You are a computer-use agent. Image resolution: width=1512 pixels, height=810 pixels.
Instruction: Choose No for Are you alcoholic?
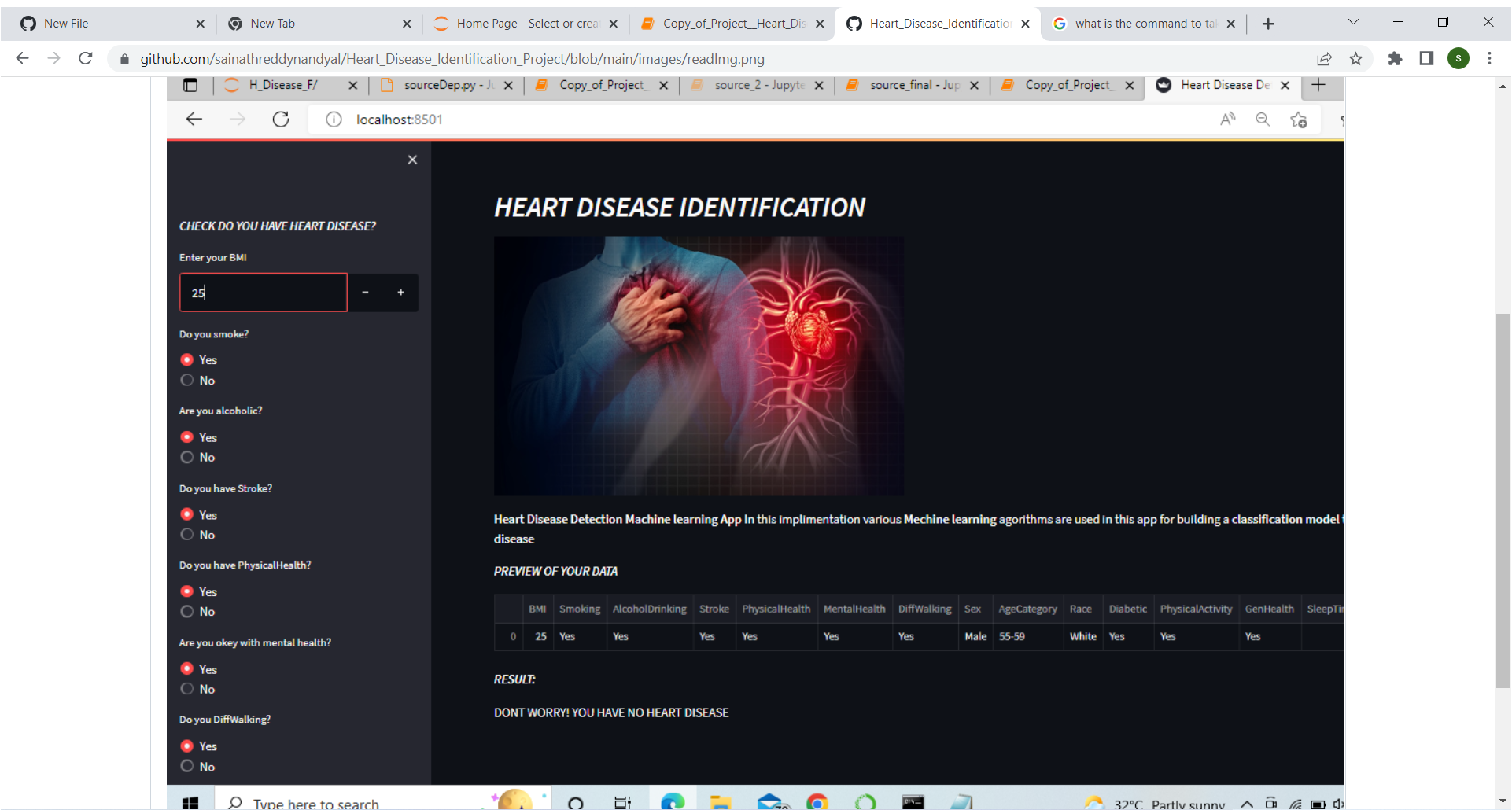[x=186, y=457]
